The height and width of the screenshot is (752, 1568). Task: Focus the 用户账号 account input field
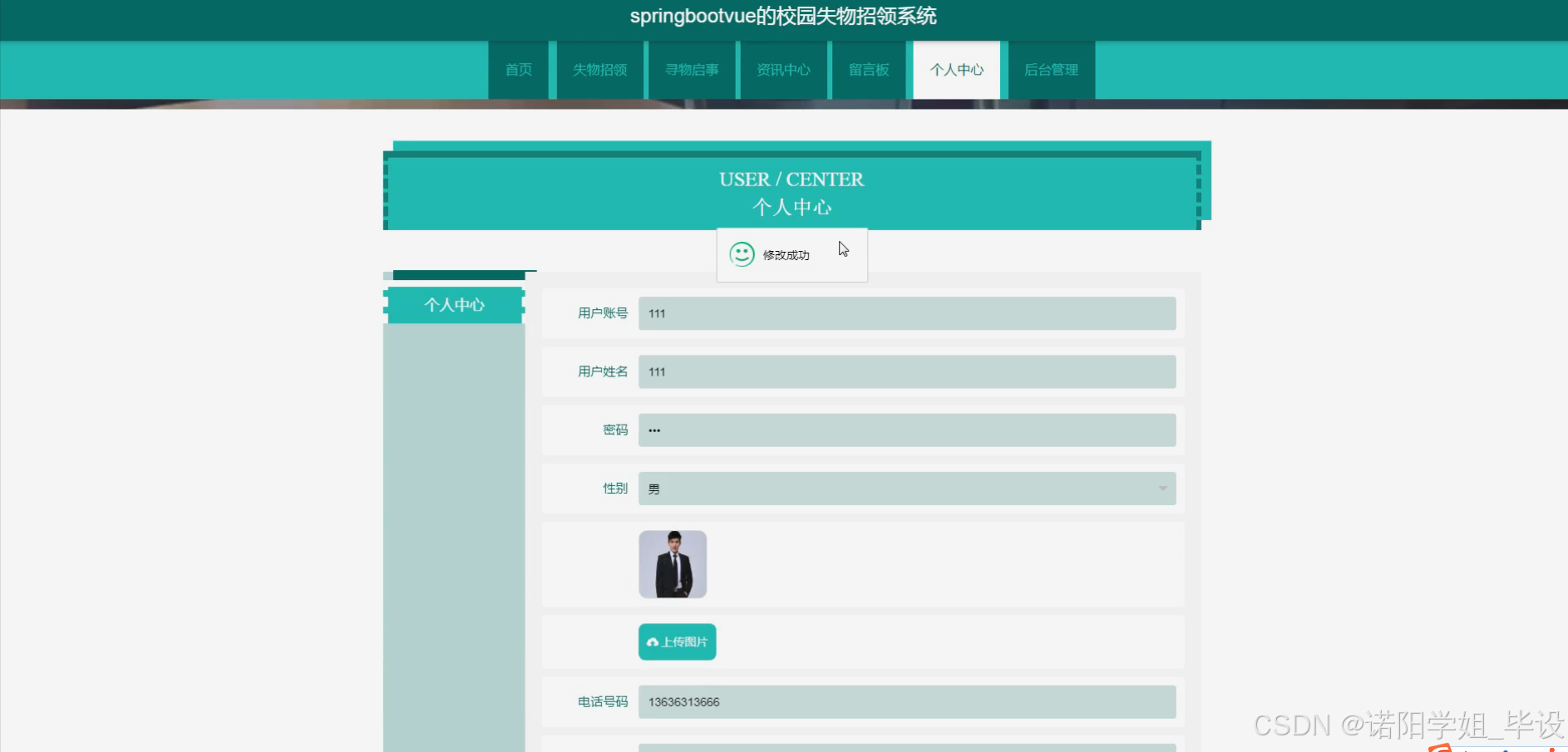point(906,313)
